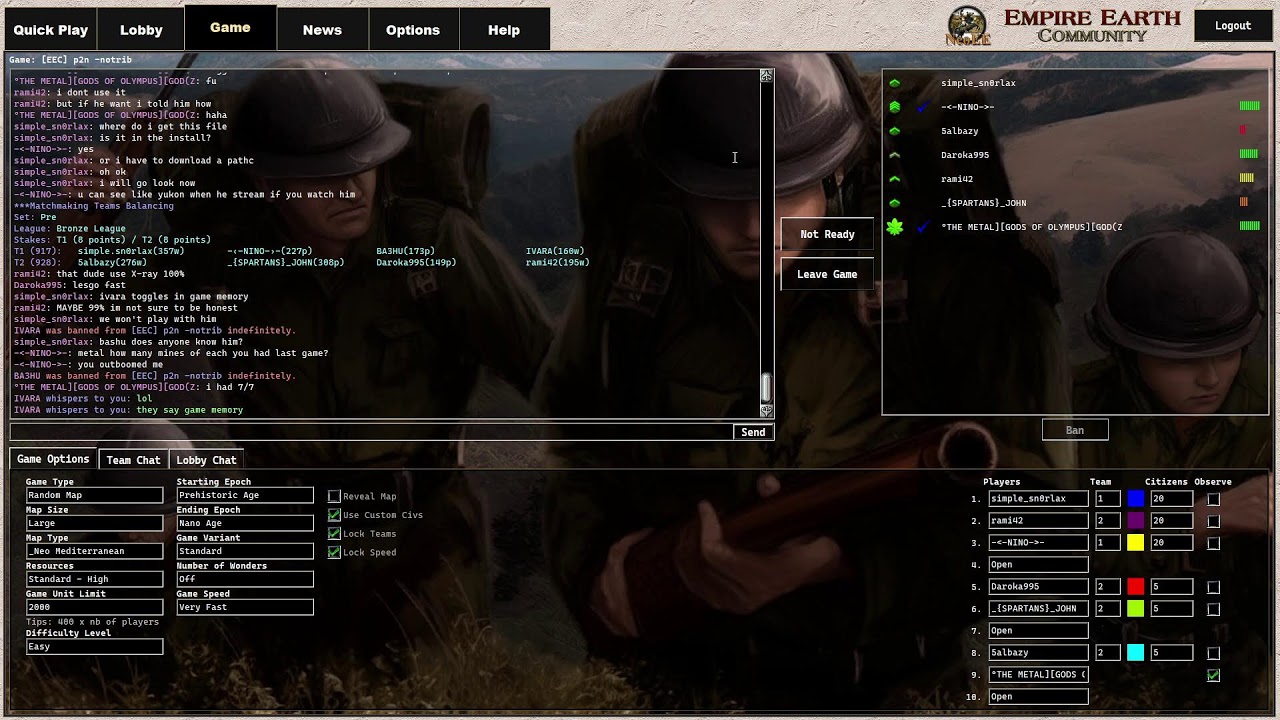Screen dimensions: 1280x720
Task: Open Number of Wonders dropdown (Off)
Action: tap(245, 579)
